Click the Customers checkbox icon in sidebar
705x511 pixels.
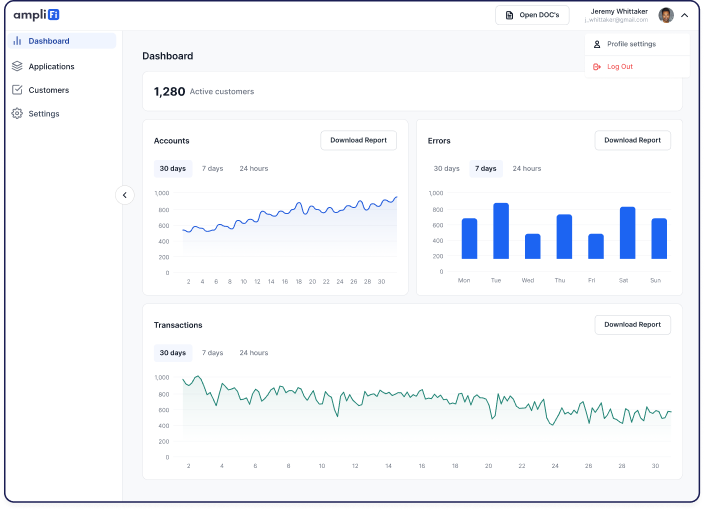[18, 90]
